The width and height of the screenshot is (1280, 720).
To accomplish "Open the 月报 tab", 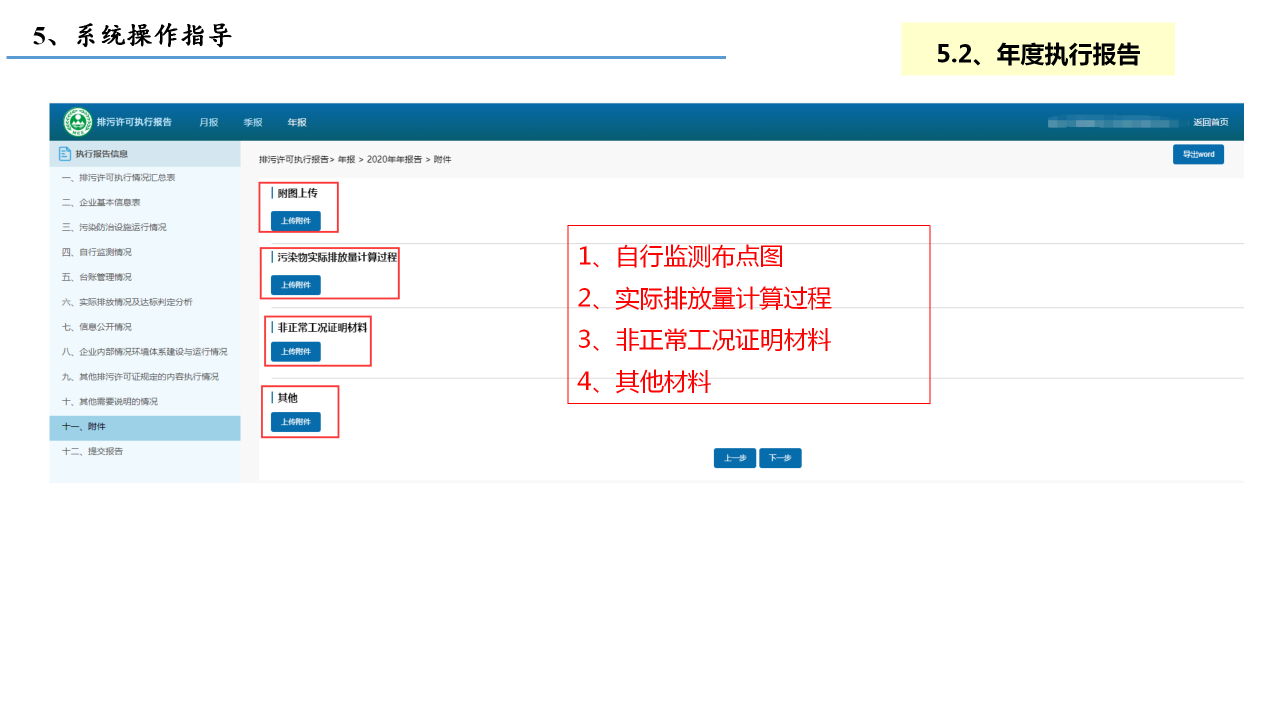I will [208, 122].
